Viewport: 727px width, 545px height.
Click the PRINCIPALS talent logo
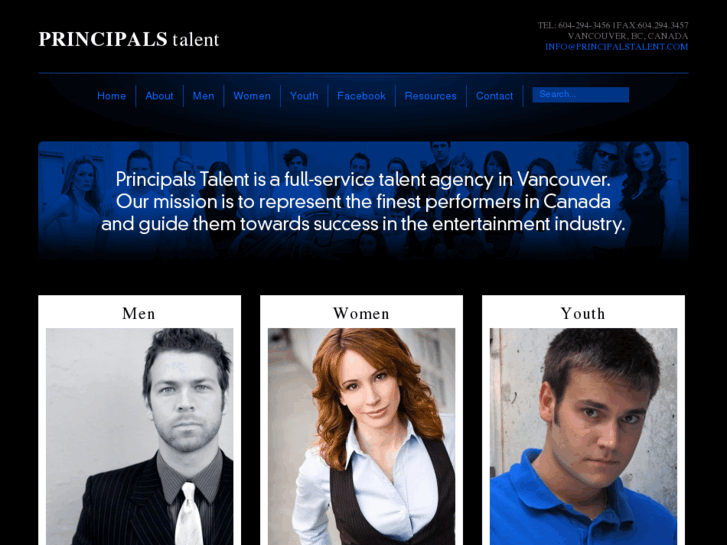[x=128, y=39]
